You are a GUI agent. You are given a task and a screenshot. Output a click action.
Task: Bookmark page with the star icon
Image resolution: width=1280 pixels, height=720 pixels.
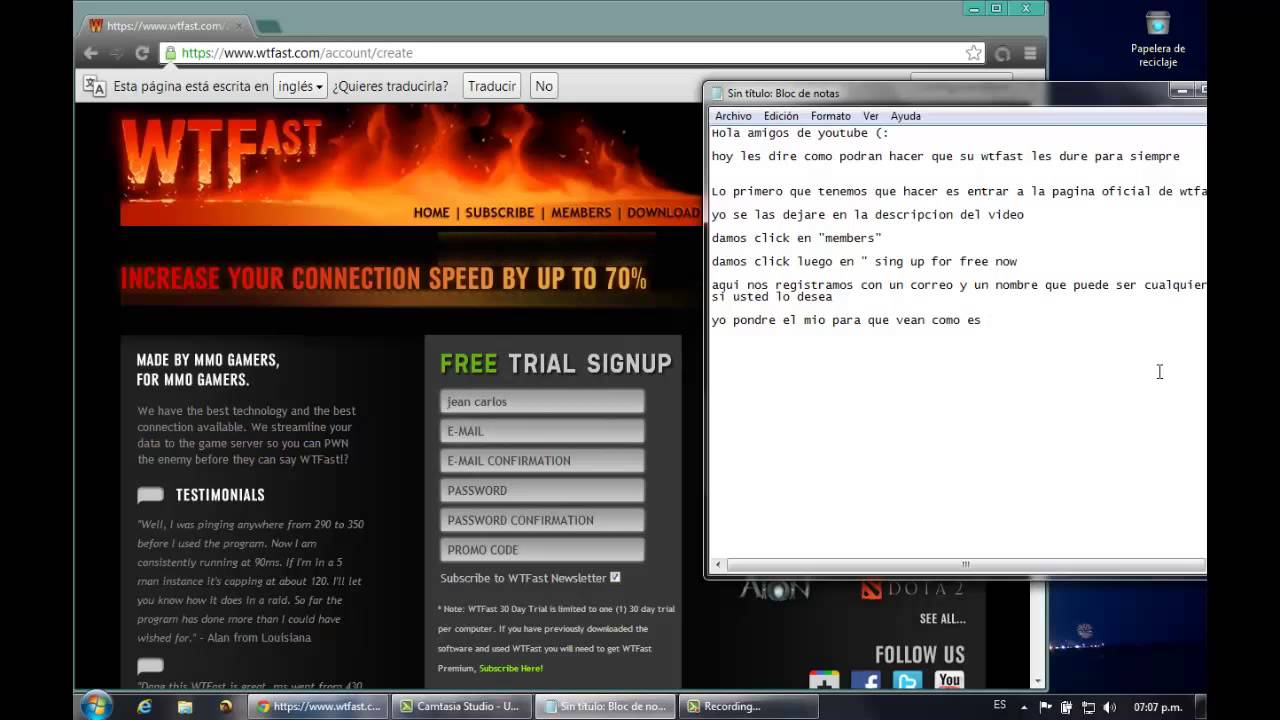pos(973,53)
